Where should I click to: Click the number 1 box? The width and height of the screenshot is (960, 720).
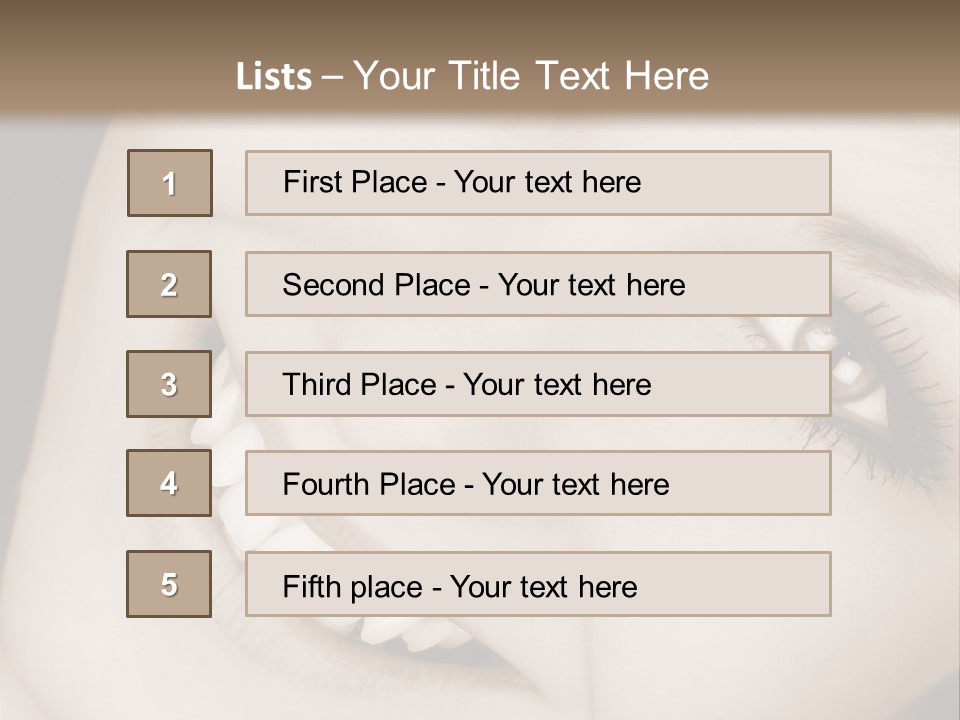[x=170, y=183]
